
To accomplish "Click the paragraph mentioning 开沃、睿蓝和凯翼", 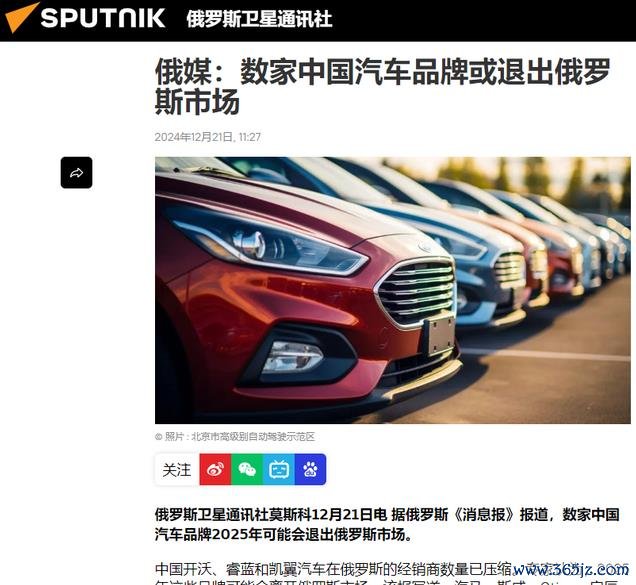I will coord(389,573).
